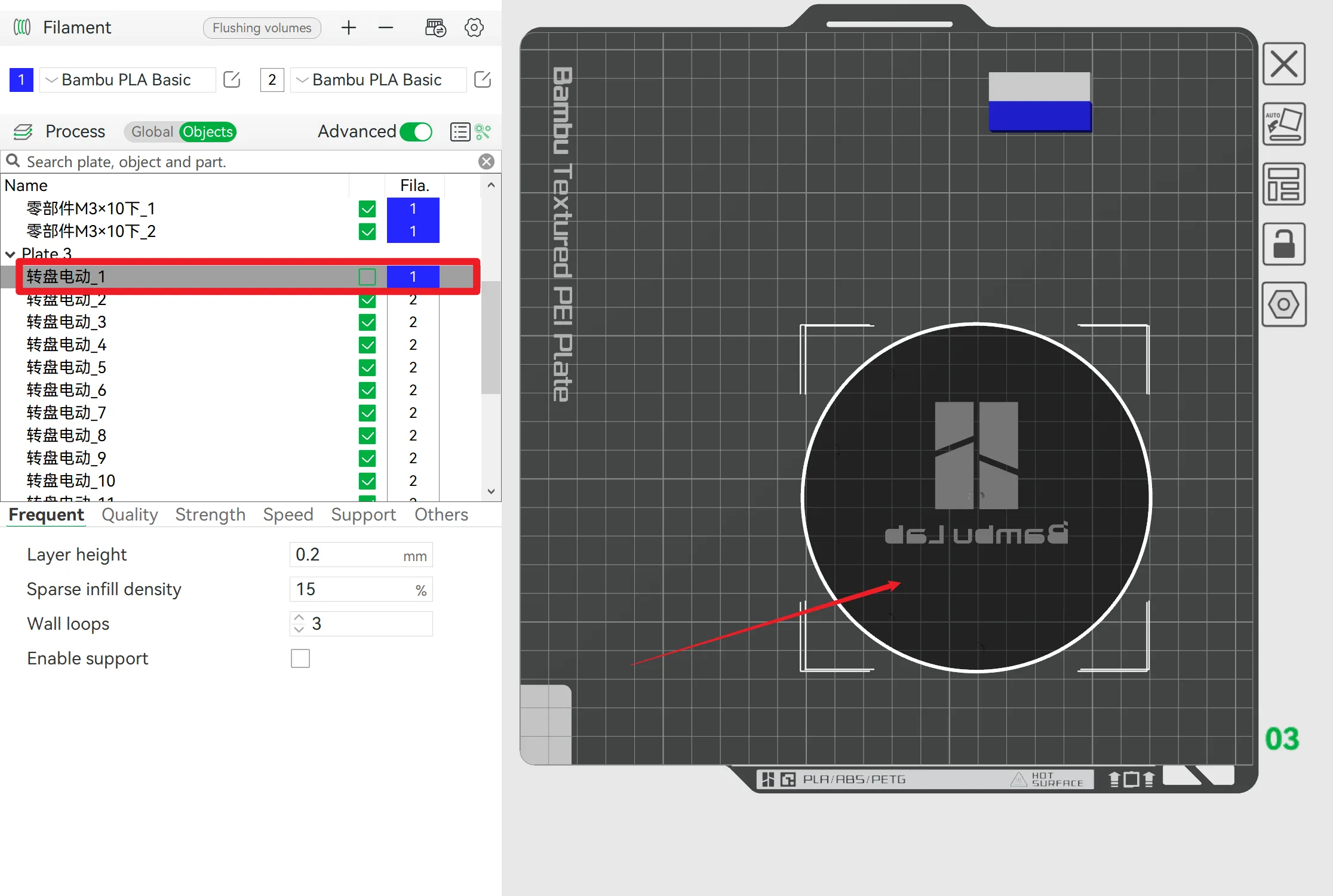Open filament settings gear icon
The width and height of the screenshot is (1333, 896).
(474, 27)
